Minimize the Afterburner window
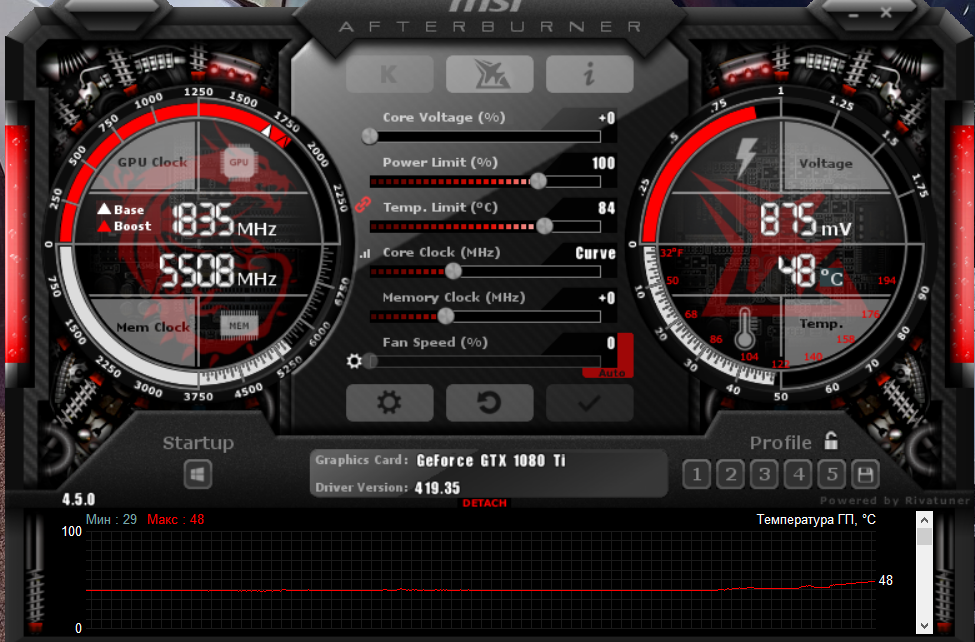 click(x=853, y=14)
